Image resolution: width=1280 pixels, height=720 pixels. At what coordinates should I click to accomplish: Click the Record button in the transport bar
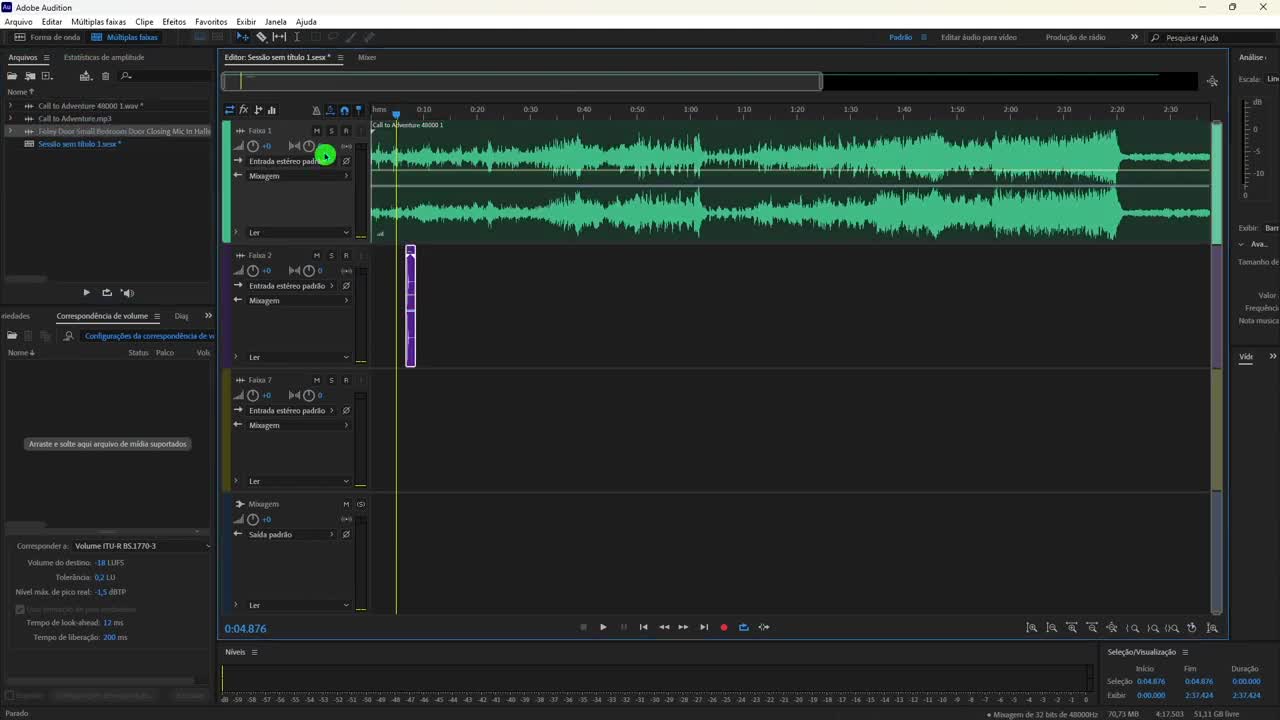click(x=724, y=627)
